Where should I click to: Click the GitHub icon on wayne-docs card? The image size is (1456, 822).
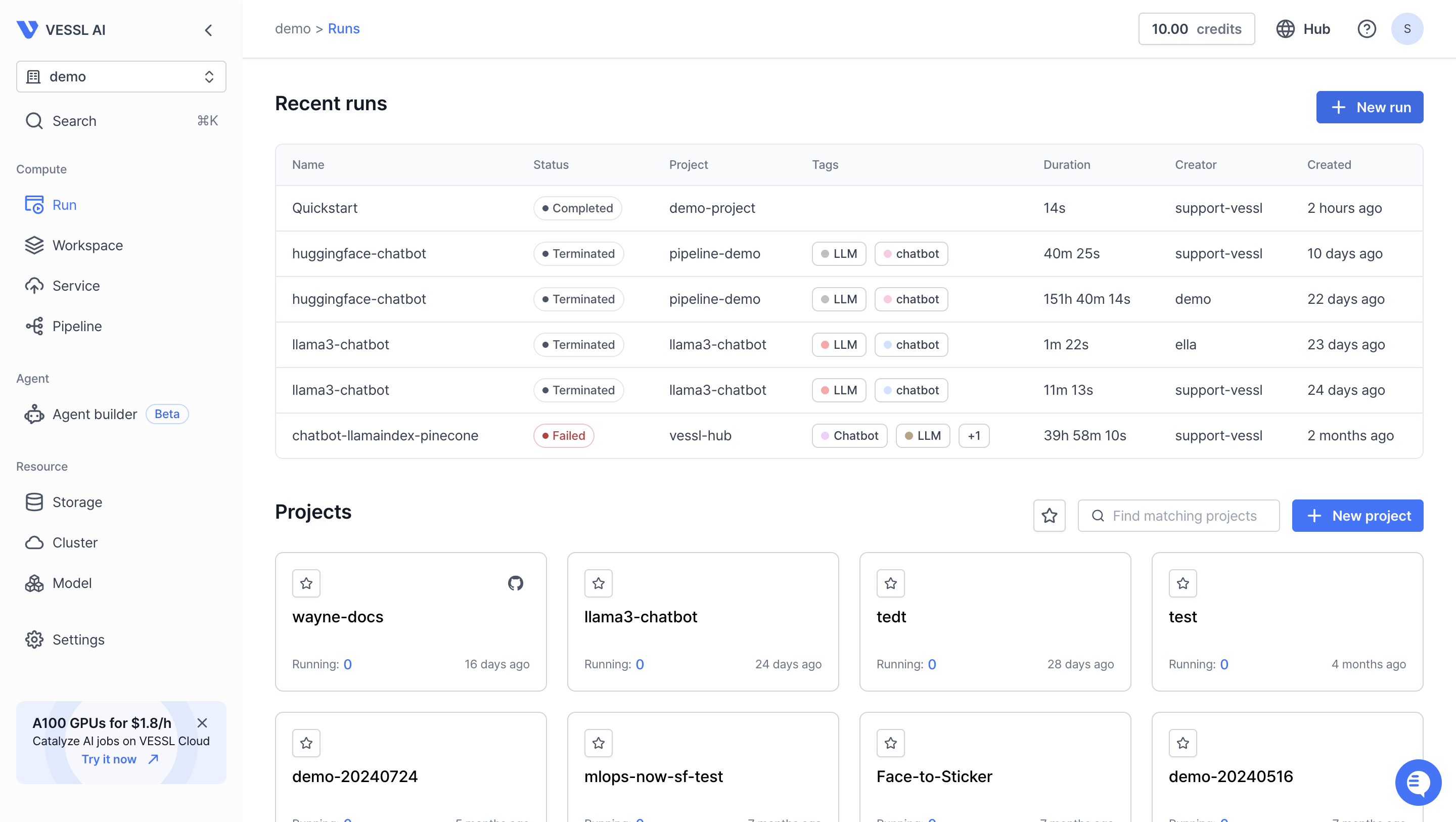pos(515,583)
